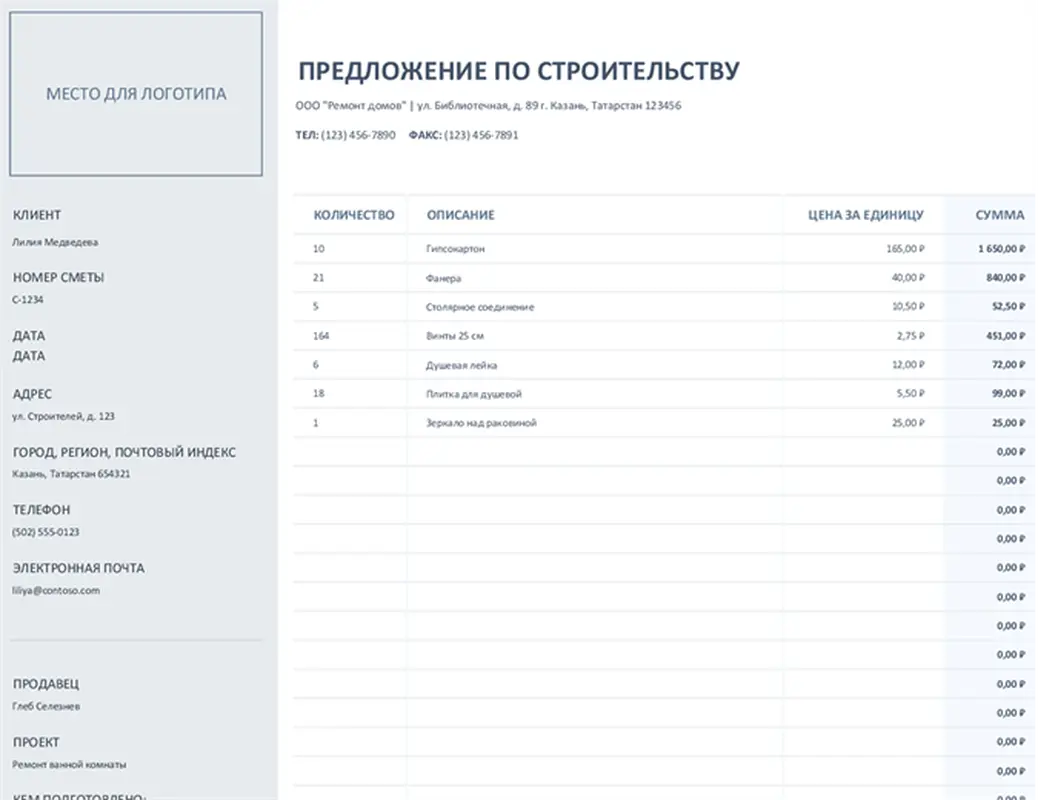Click the estimate number С-1234

(x=29, y=299)
